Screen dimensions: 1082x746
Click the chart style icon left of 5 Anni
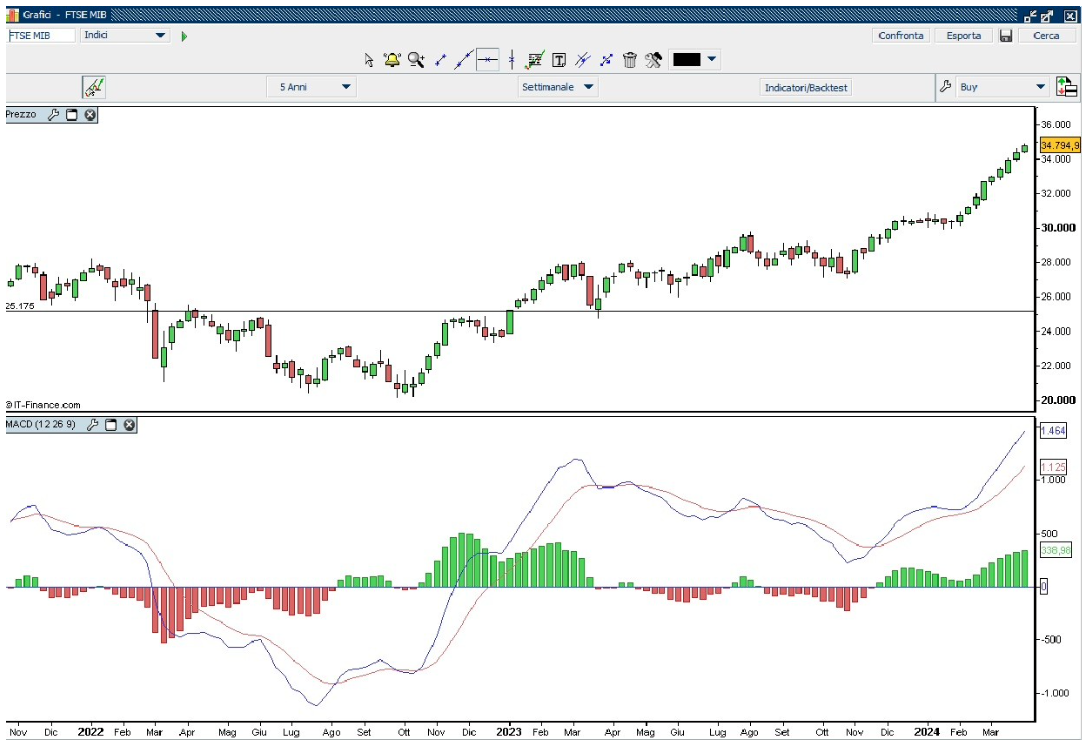pos(94,88)
